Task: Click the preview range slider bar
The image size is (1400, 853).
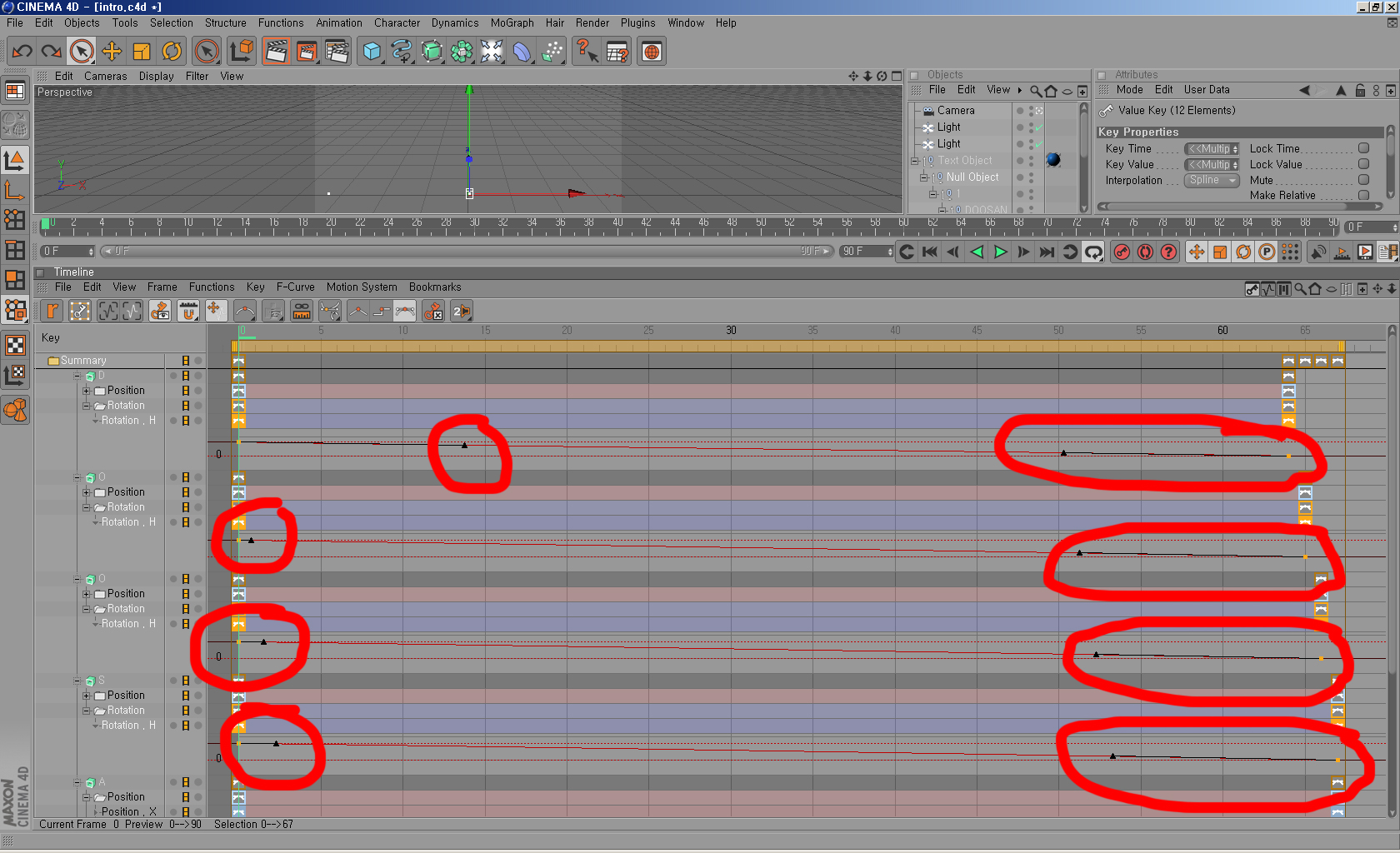Action: (x=467, y=252)
